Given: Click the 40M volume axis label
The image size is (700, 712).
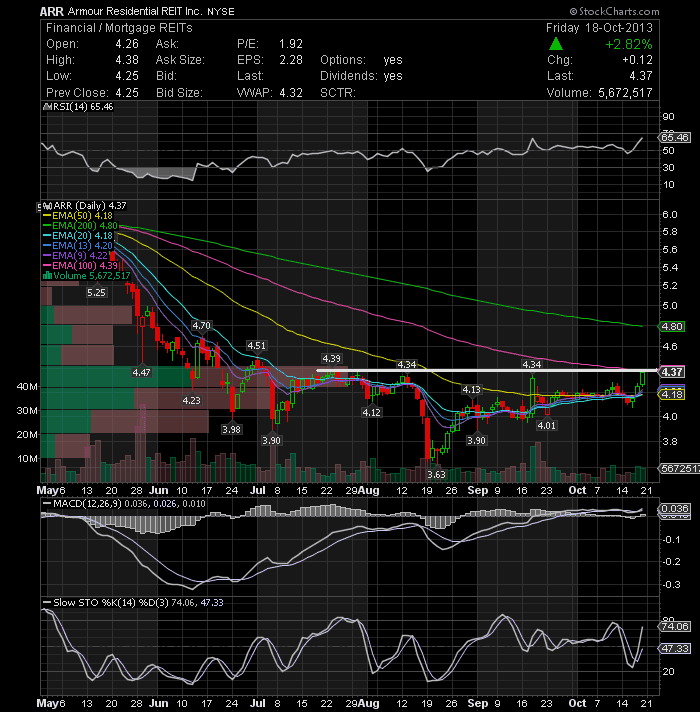Looking at the screenshot, I should pyautogui.click(x=27, y=386).
